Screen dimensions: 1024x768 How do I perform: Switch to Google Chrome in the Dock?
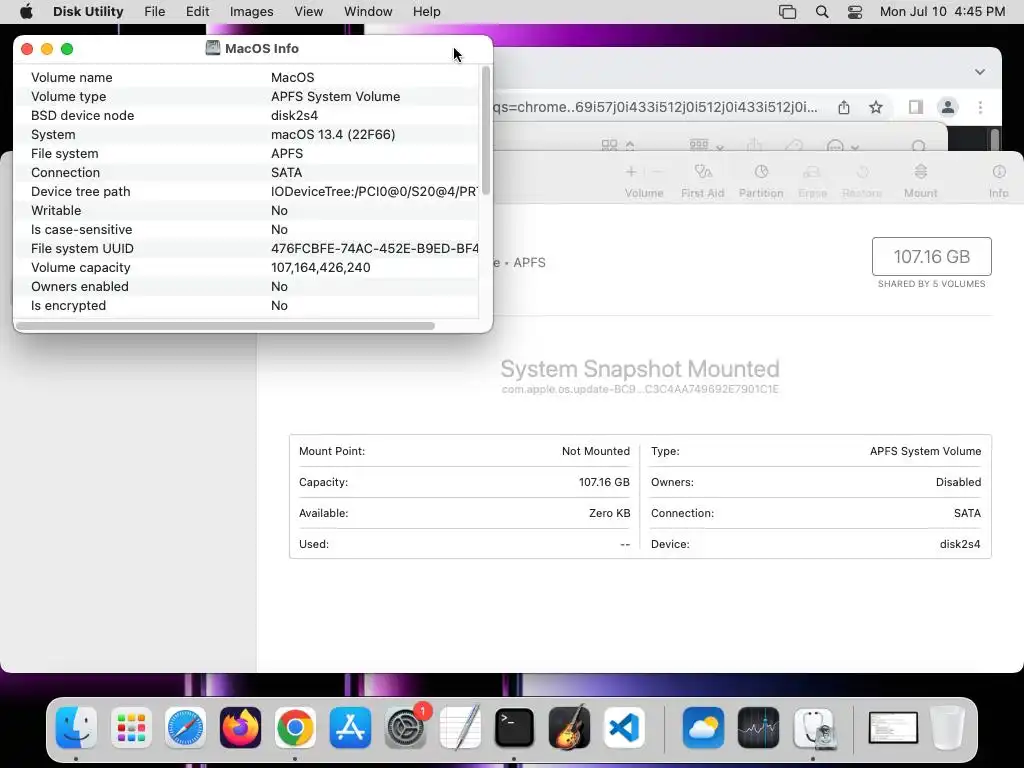(x=295, y=728)
